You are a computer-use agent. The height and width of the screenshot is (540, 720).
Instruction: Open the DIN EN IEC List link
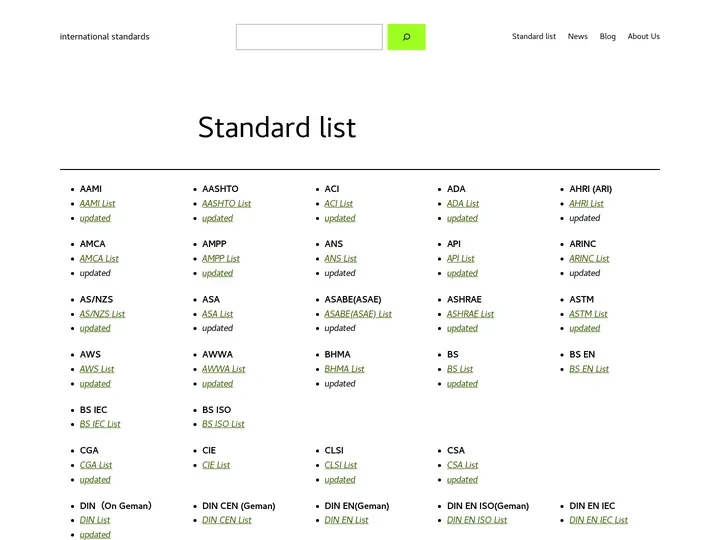tap(598, 520)
